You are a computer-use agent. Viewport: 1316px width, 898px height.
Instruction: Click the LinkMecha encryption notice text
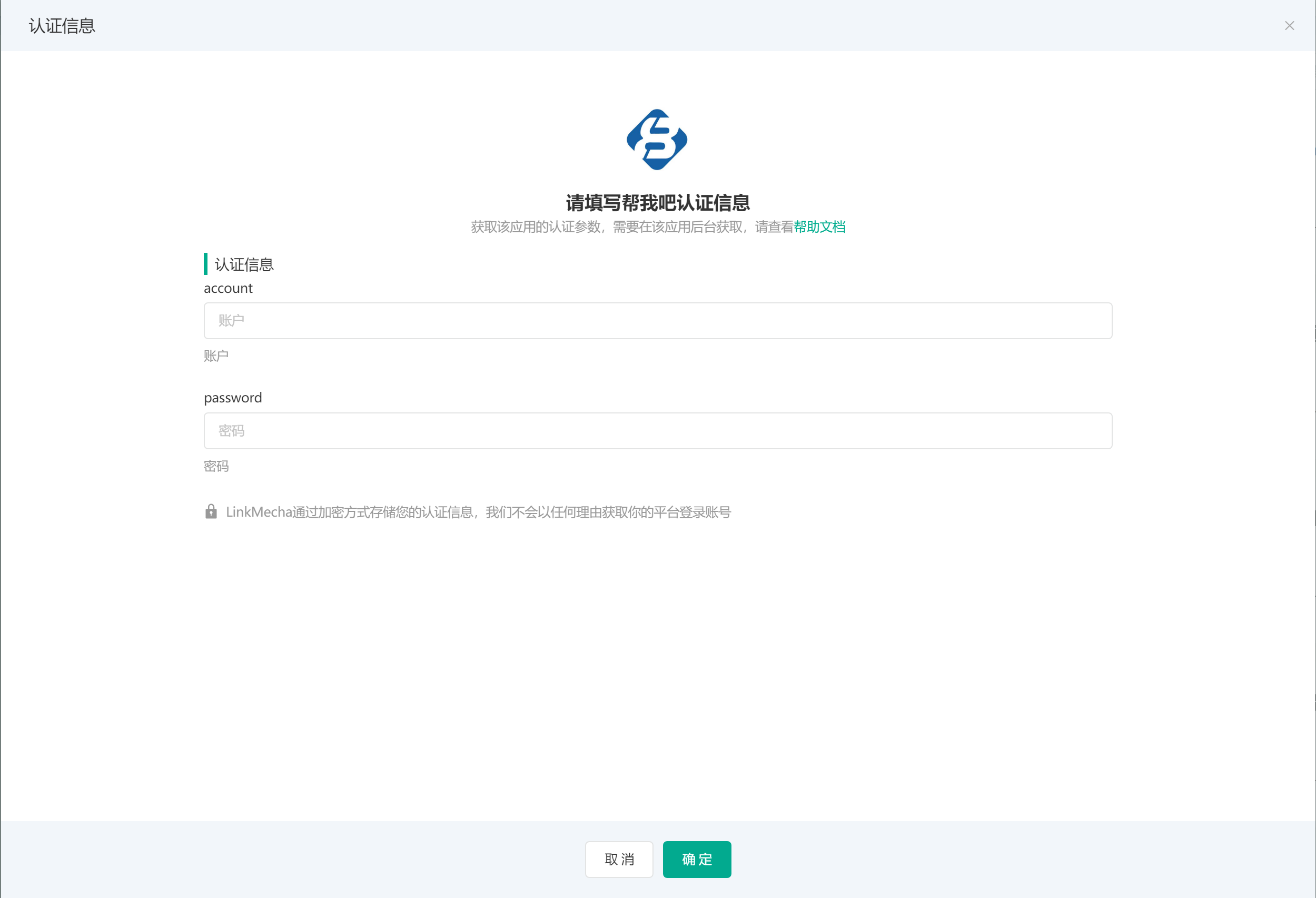pyautogui.click(x=479, y=512)
